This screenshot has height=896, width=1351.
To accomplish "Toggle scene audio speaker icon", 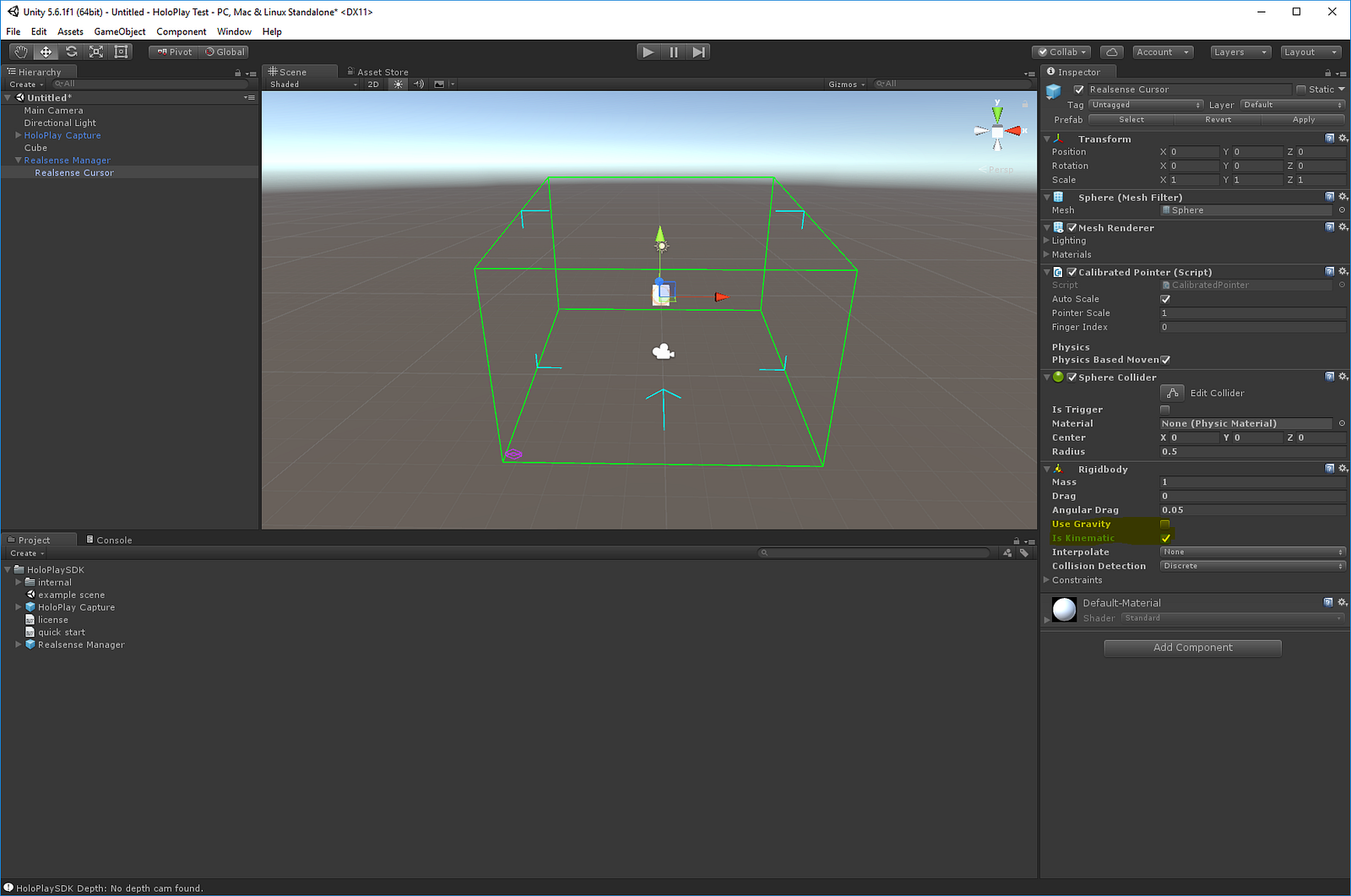I will tap(419, 84).
